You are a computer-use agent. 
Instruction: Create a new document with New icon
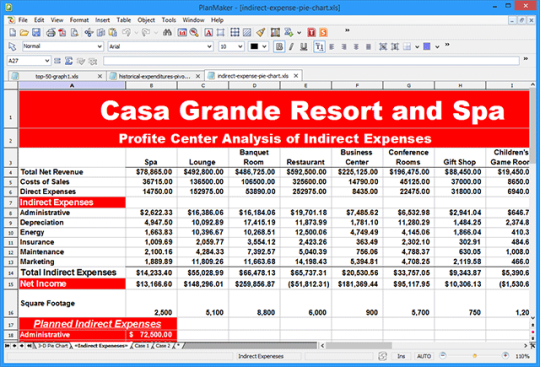tap(13, 33)
